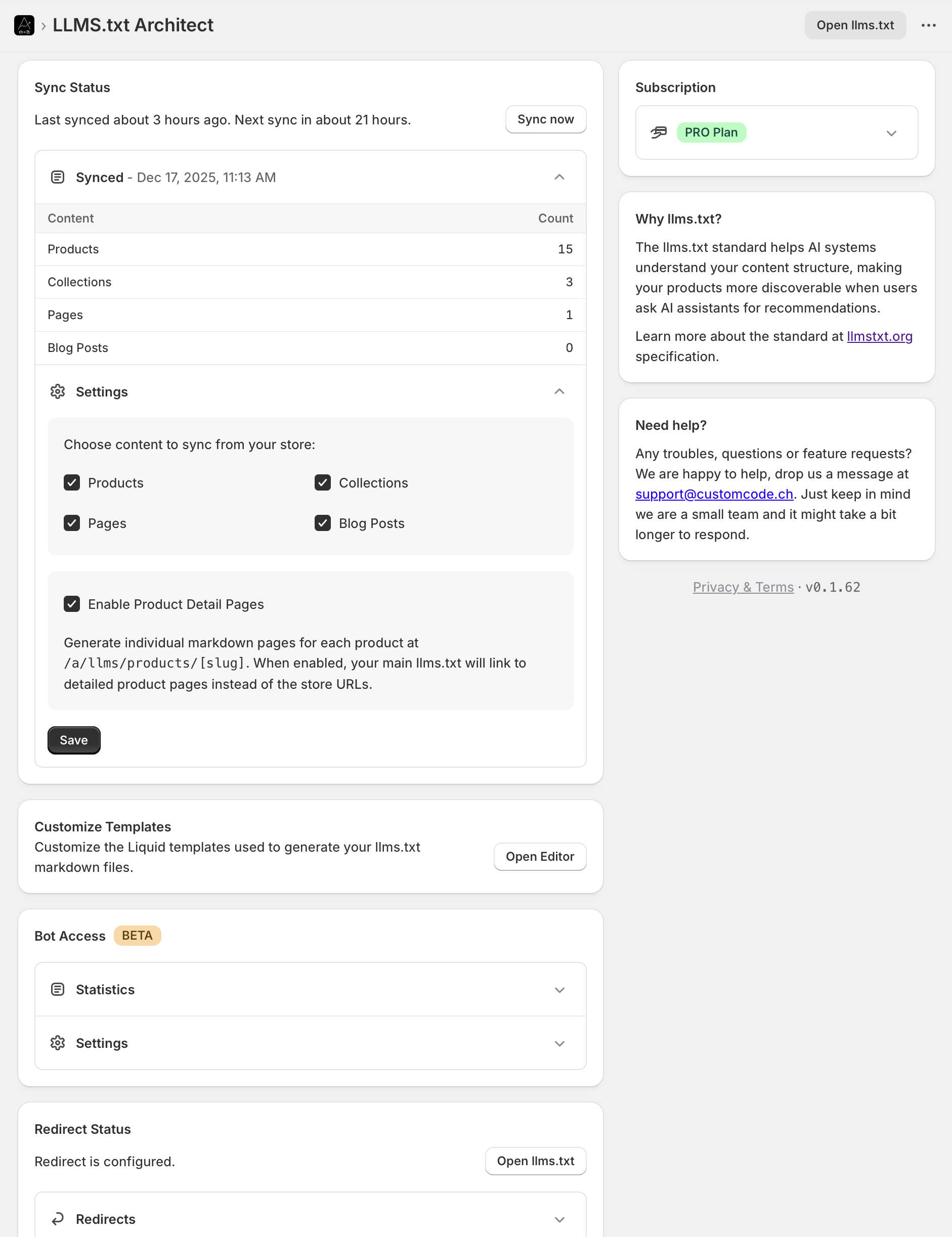Click the Sync now button

point(545,119)
